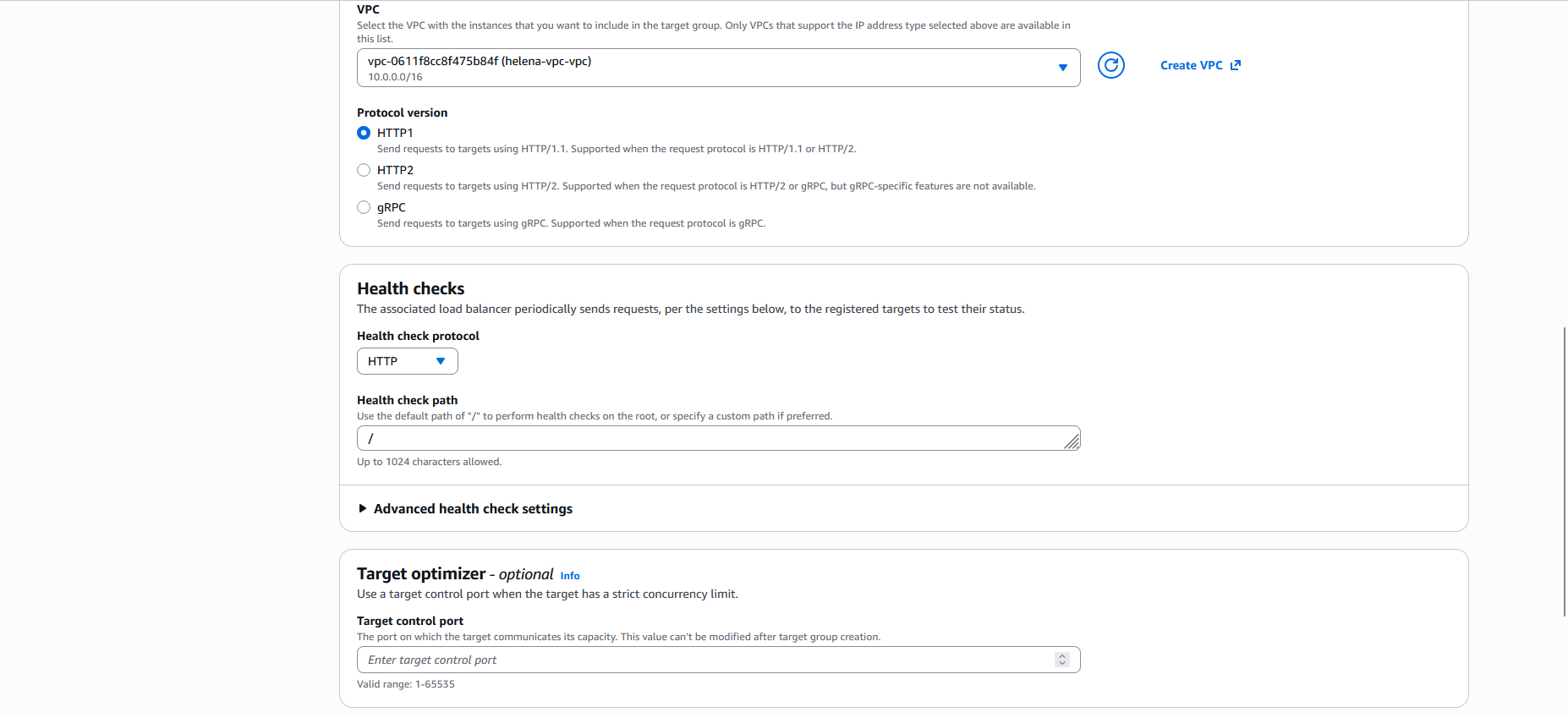Image resolution: width=1568 pixels, height=718 pixels.
Task: Open the Create VPC link
Action: tap(1191, 65)
